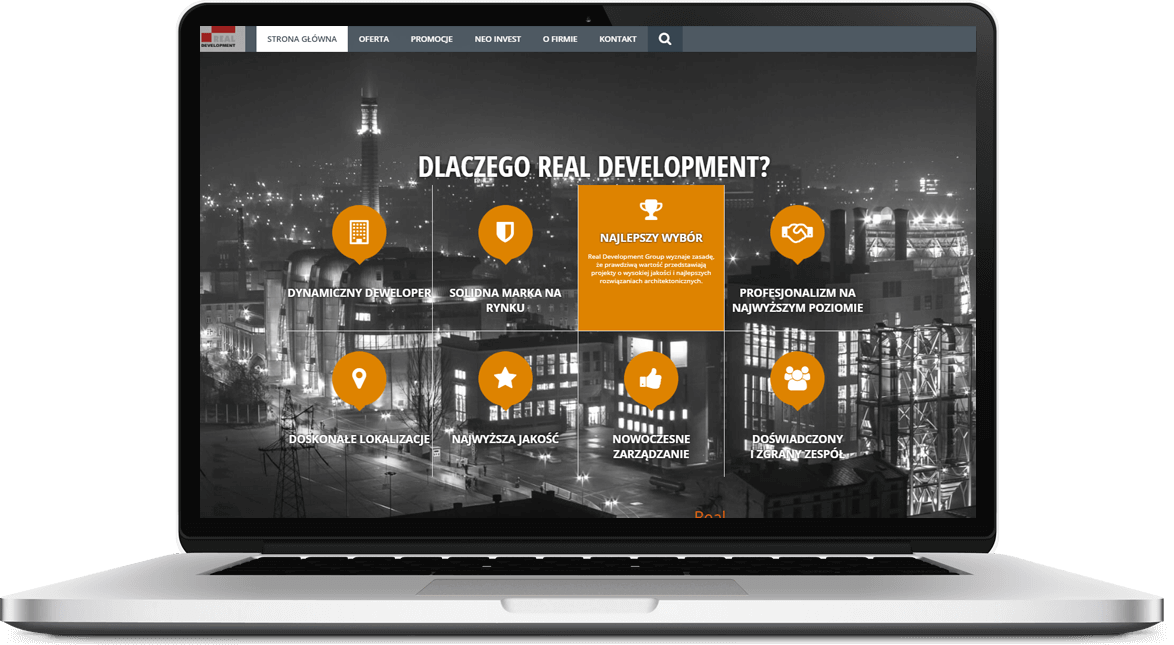The image size is (1174, 645).
Task: Click the team icon for Doświadczony Zespół
Action: 797,379
